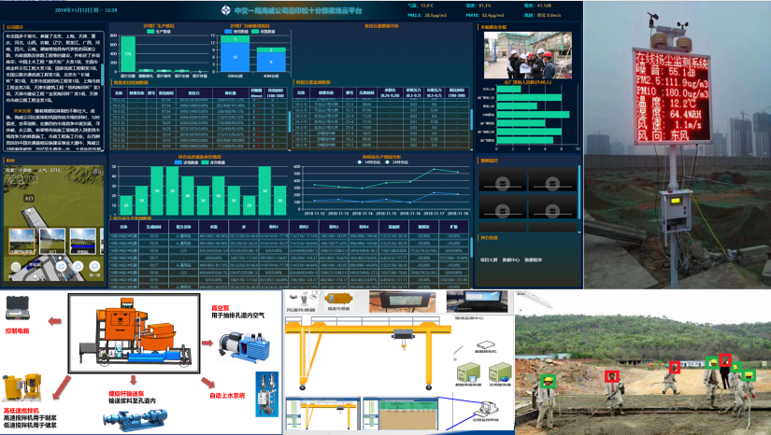The image size is (771, 435).
Task: Toggle the 库存数量 legend in mixing station chart
Action: 208,163
